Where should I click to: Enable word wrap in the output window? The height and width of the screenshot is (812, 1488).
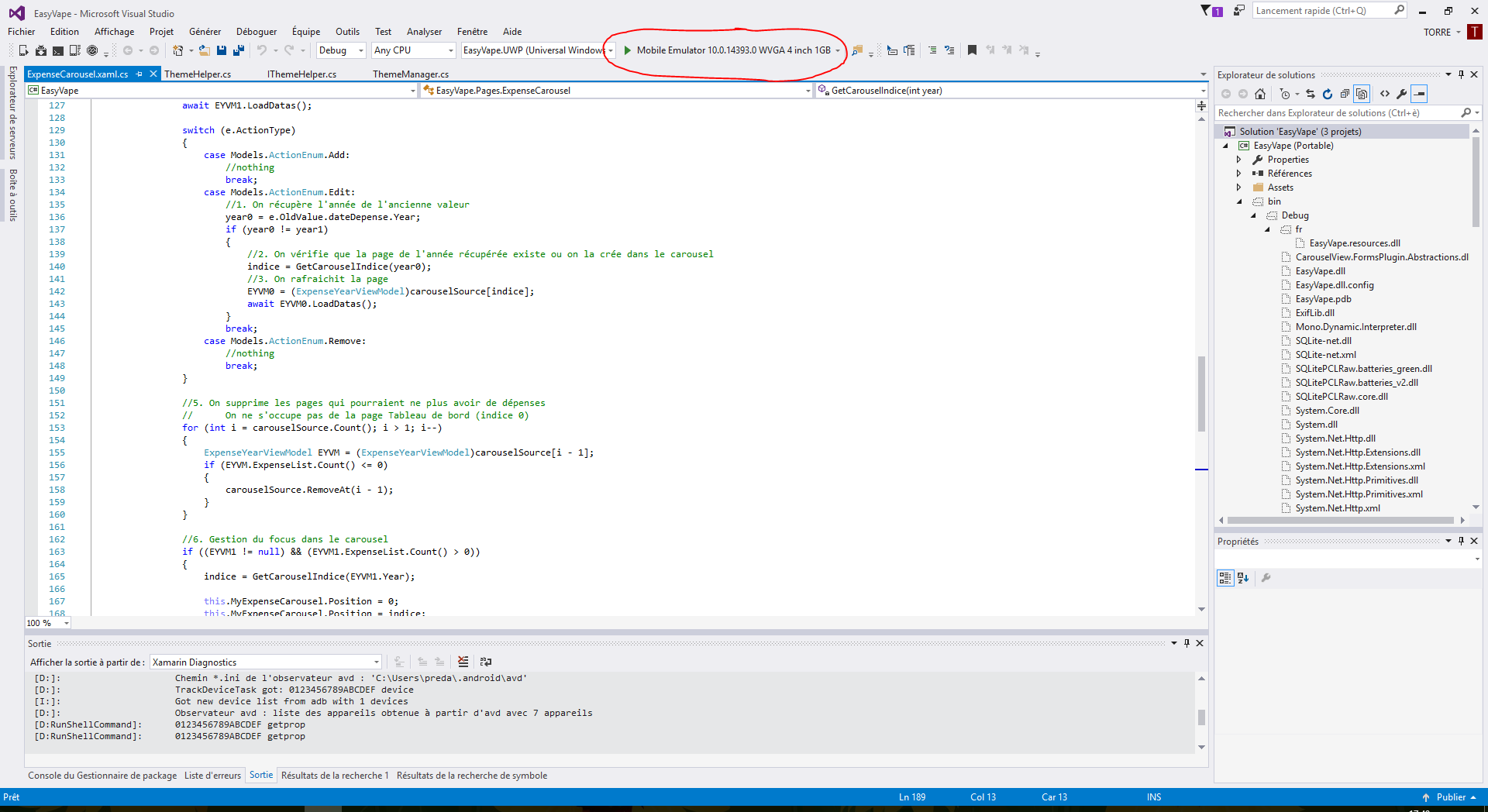[486, 662]
